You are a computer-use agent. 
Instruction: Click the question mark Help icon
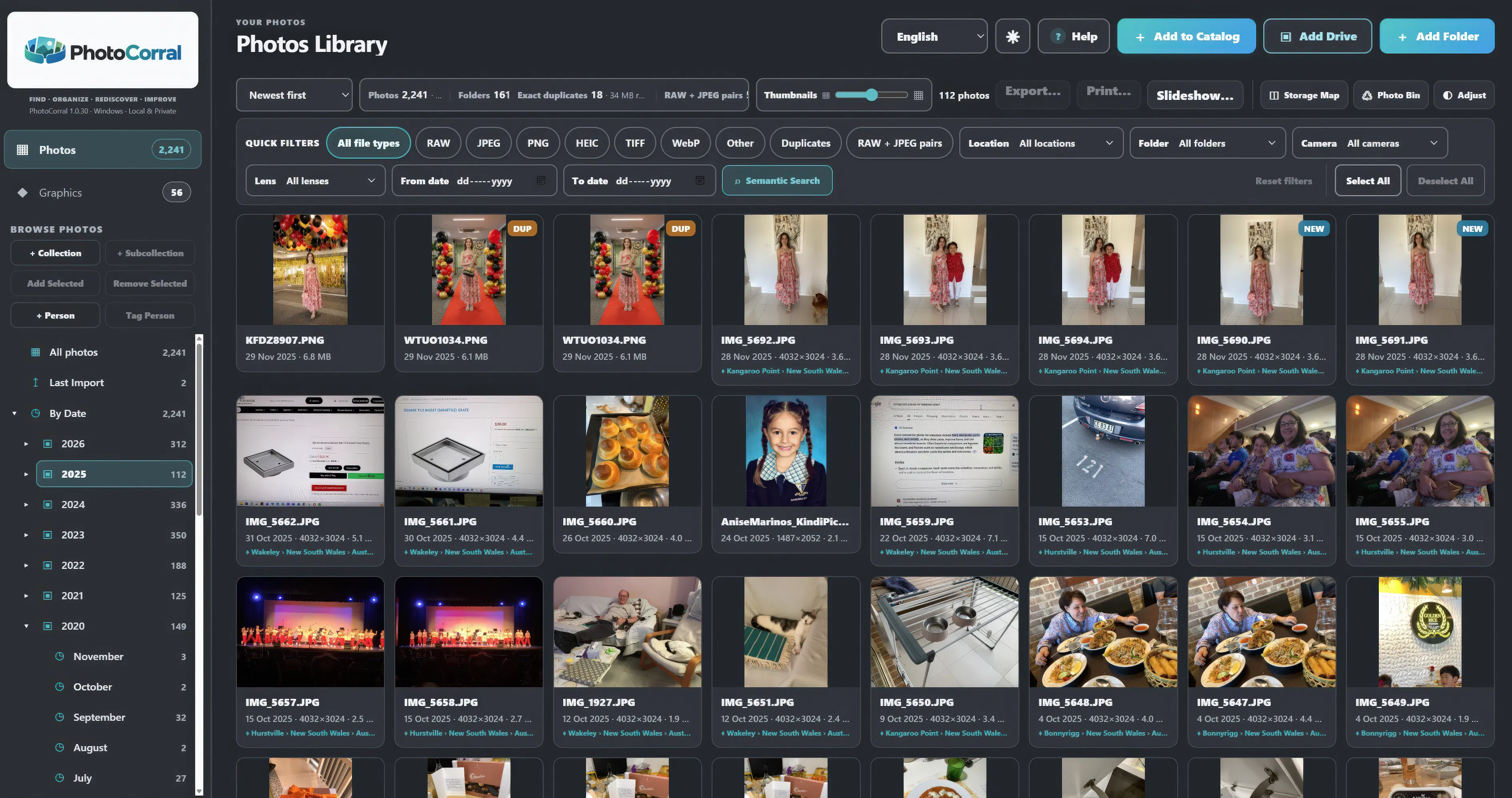point(1058,36)
